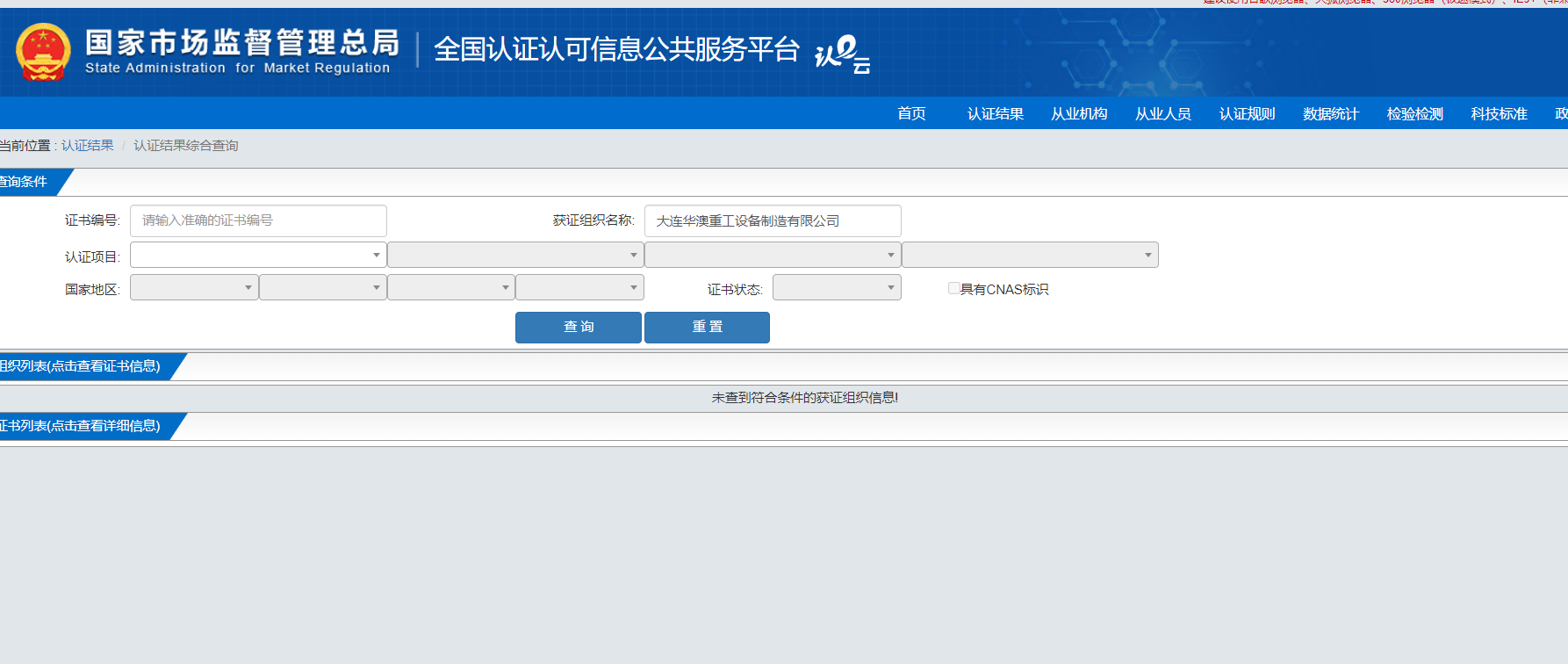Tick the 具有CNAS标识 checkbox
This screenshot has height=664, width=1568.
click(953, 288)
